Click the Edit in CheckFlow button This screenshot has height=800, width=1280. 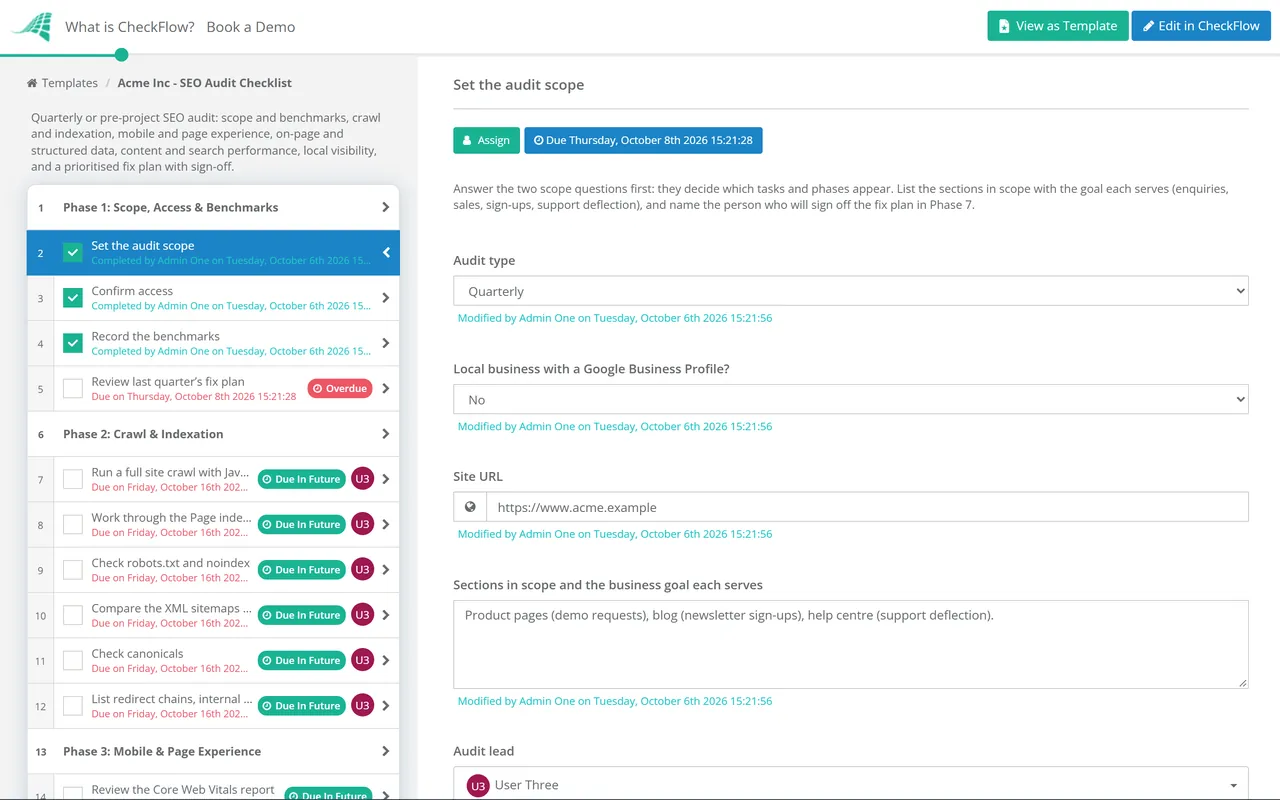[1201, 26]
